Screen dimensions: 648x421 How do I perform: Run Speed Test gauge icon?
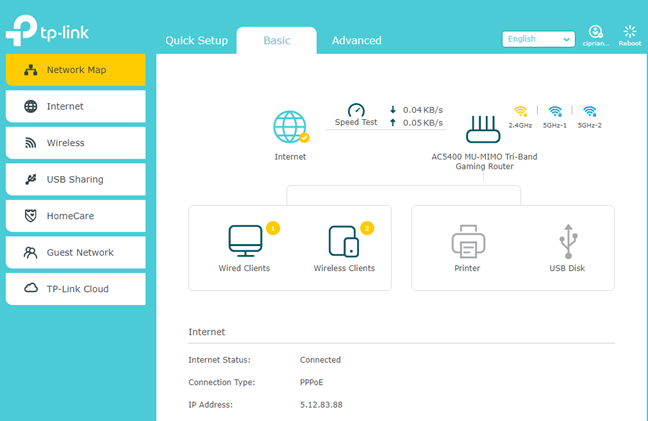point(356,110)
